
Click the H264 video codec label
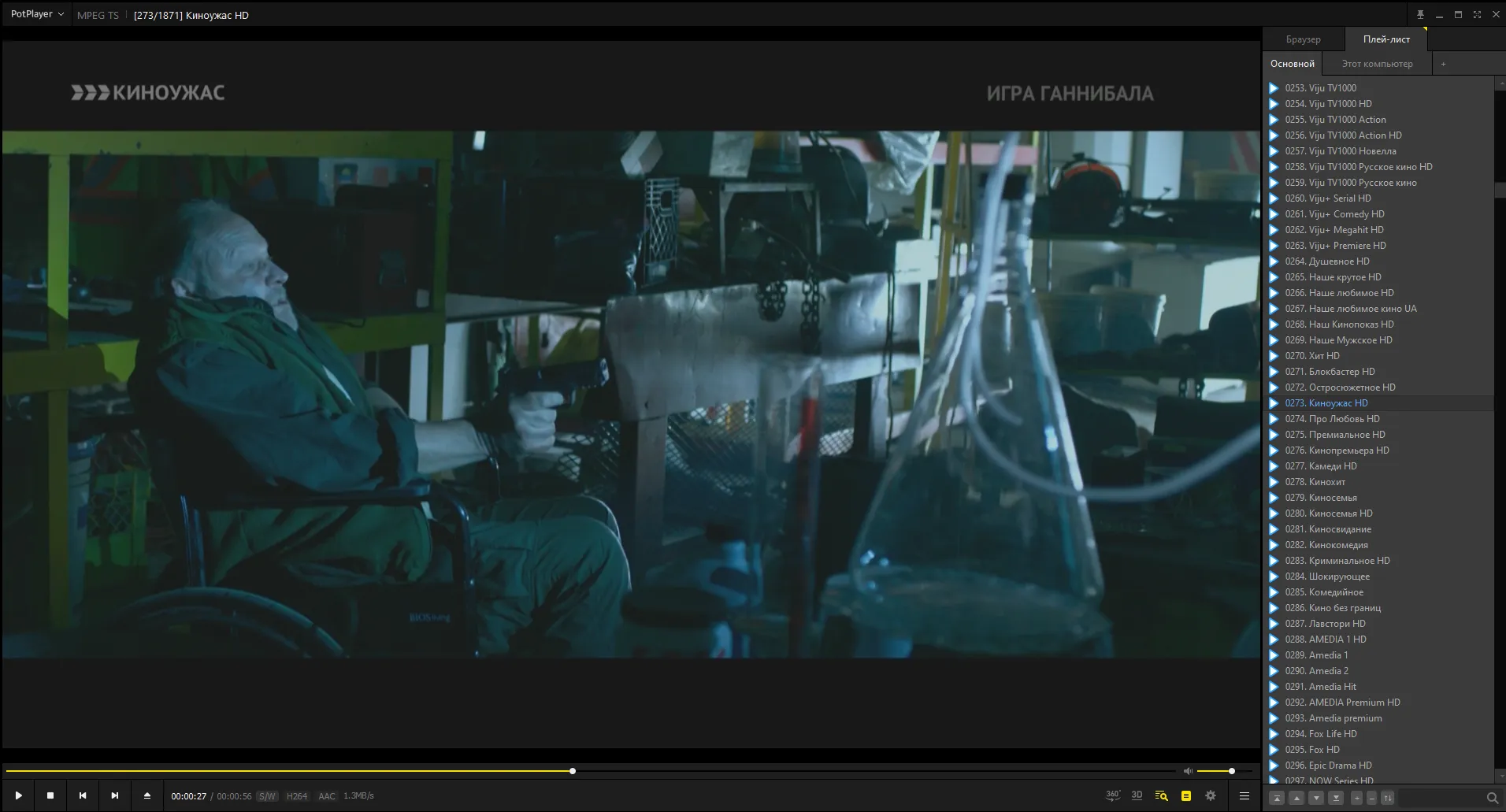(297, 796)
